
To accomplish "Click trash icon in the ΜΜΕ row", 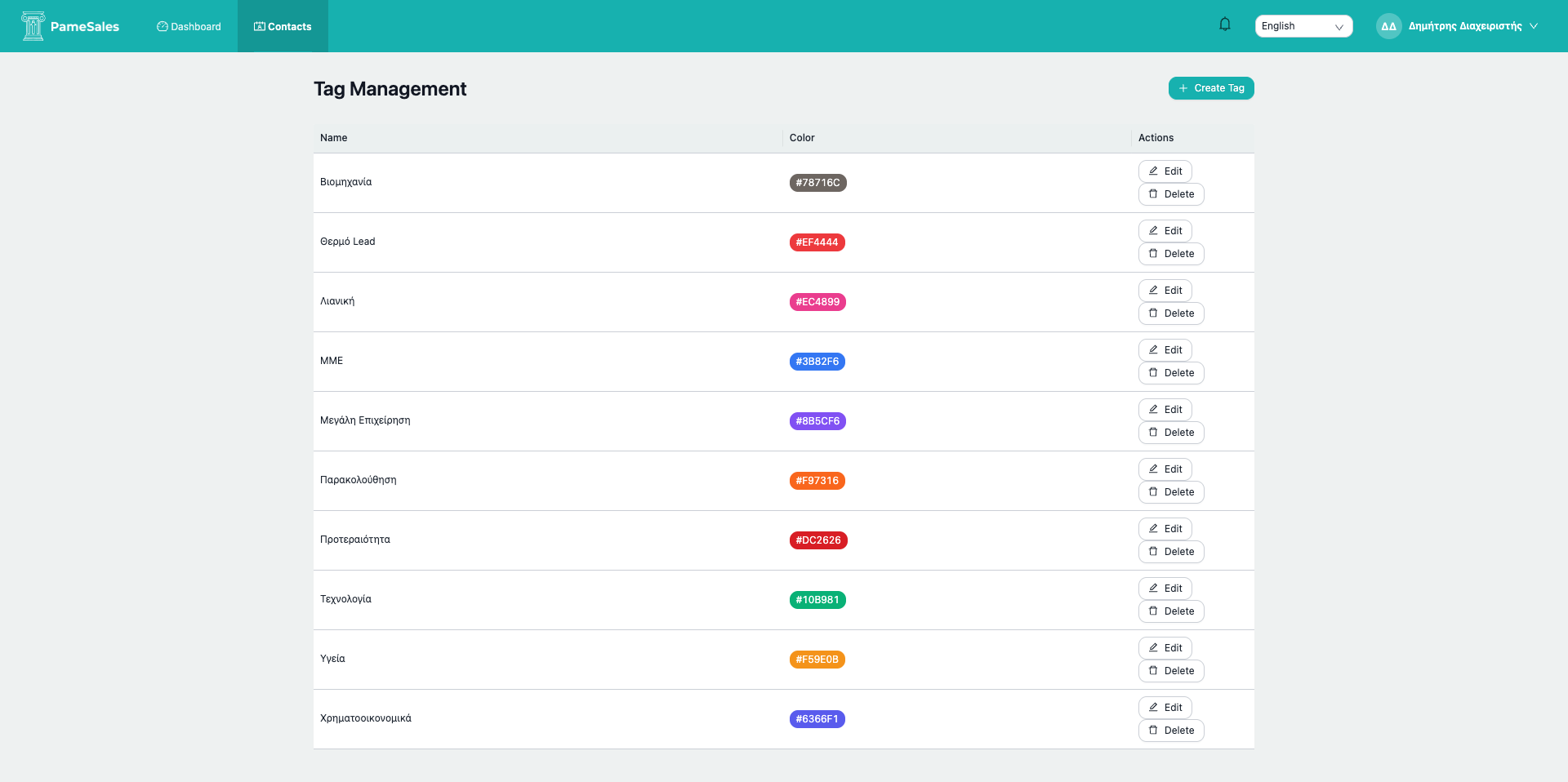I will pos(1153,373).
